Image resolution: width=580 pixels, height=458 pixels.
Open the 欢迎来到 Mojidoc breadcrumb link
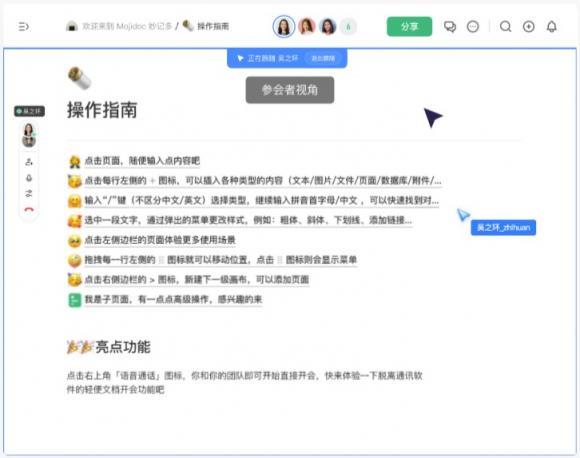[127, 26]
